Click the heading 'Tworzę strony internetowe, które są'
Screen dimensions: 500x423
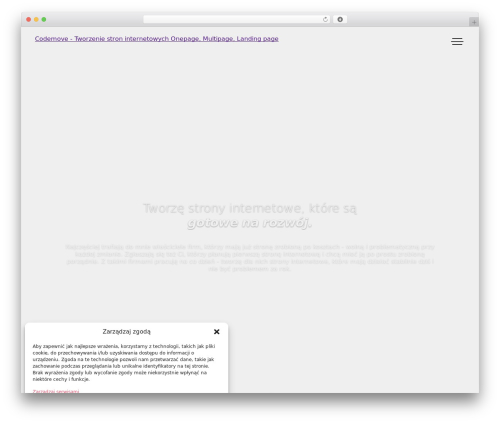250,208
